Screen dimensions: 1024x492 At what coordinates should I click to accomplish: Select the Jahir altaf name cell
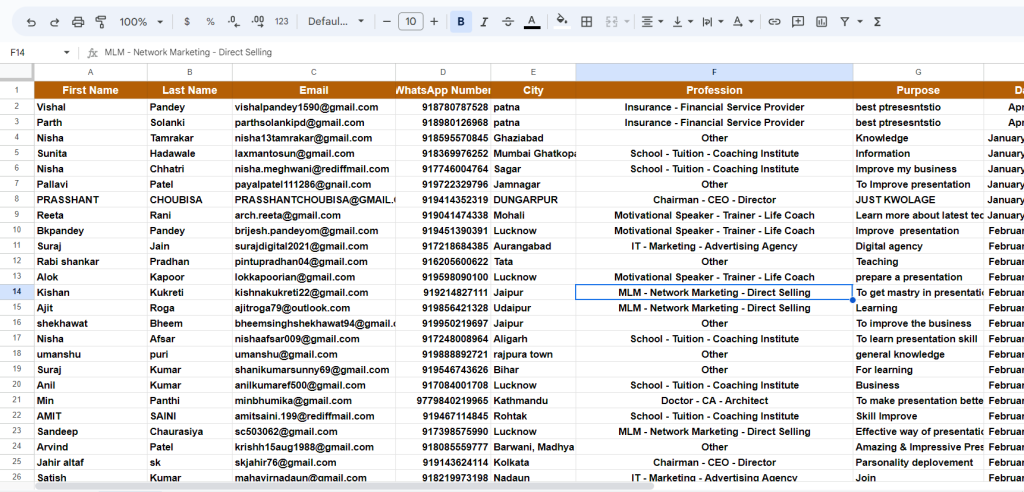(91, 462)
